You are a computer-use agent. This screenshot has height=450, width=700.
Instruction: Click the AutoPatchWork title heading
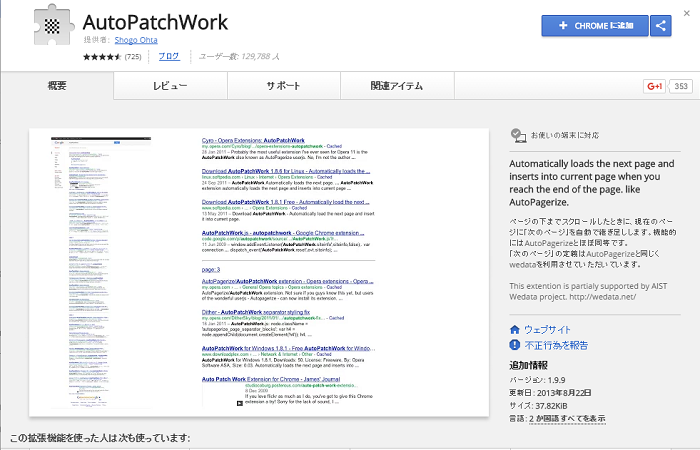point(155,22)
